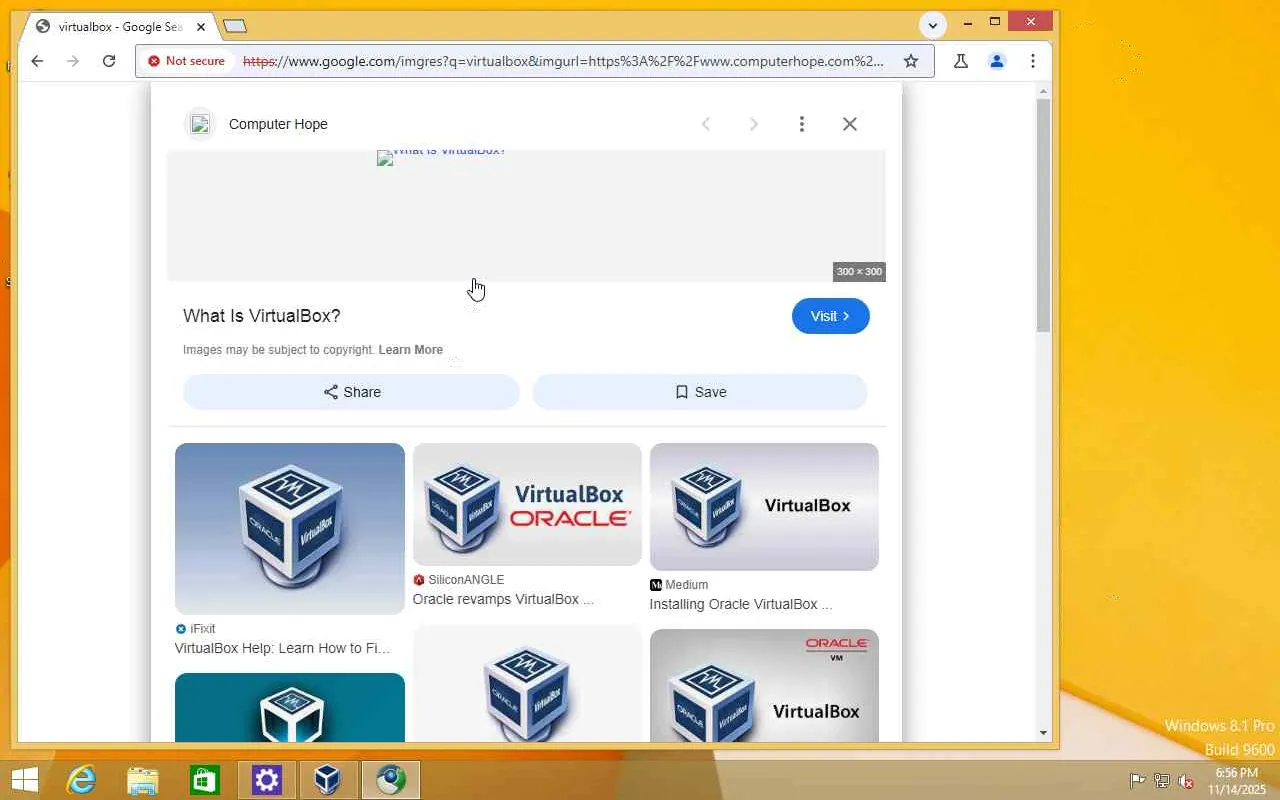Open the purple gear settings taskbar icon

pos(267,780)
